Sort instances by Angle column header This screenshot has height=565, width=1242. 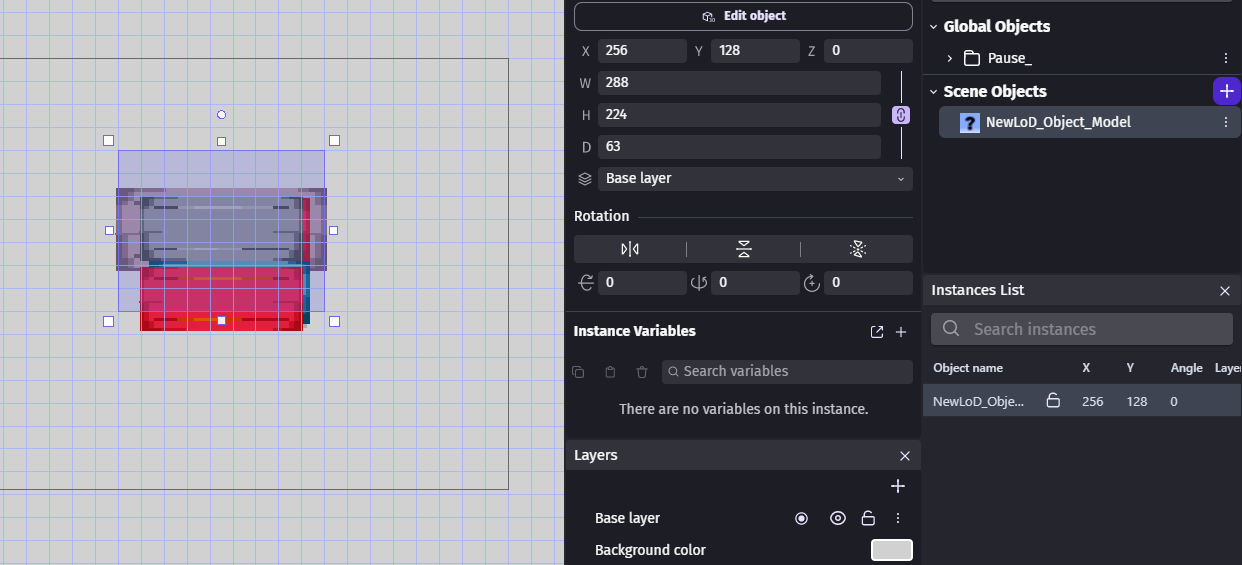coord(1186,368)
